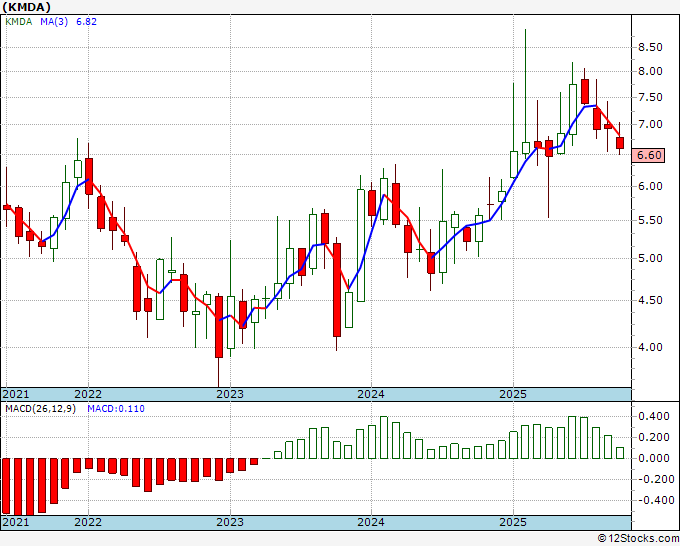The width and height of the screenshot is (680, 546).
Task: Click the last green MACD histogram bar
Action: (x=620, y=453)
